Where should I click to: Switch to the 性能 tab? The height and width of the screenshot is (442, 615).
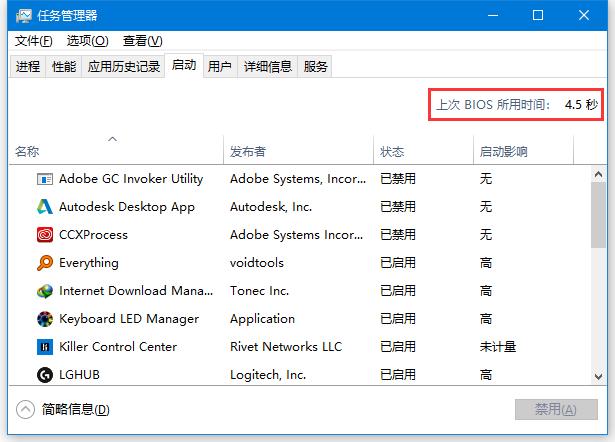(x=63, y=67)
